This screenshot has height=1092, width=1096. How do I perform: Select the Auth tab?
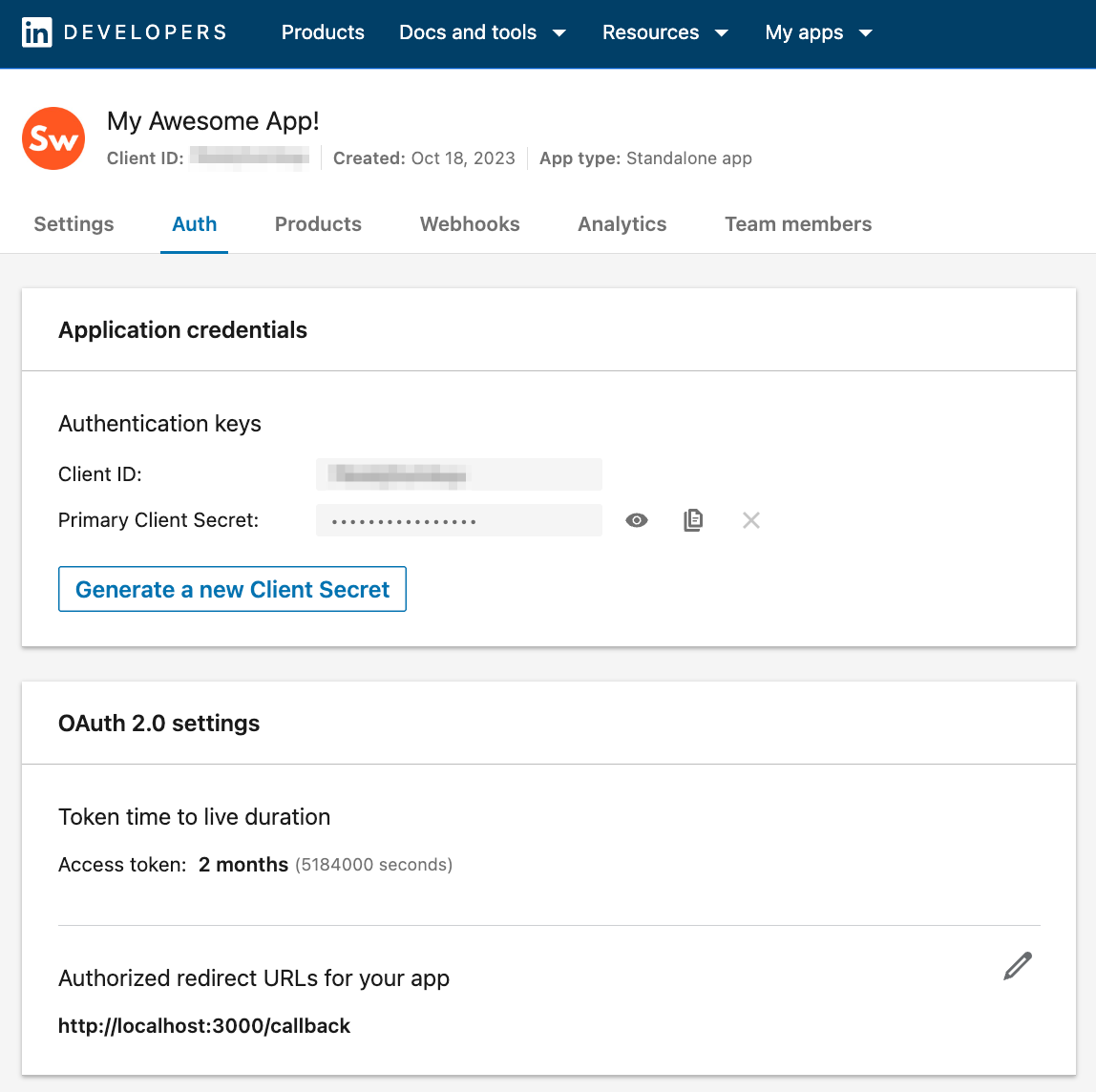coord(195,224)
